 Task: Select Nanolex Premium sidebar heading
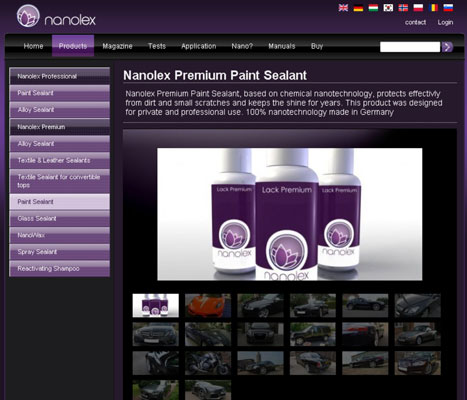click(x=60, y=127)
